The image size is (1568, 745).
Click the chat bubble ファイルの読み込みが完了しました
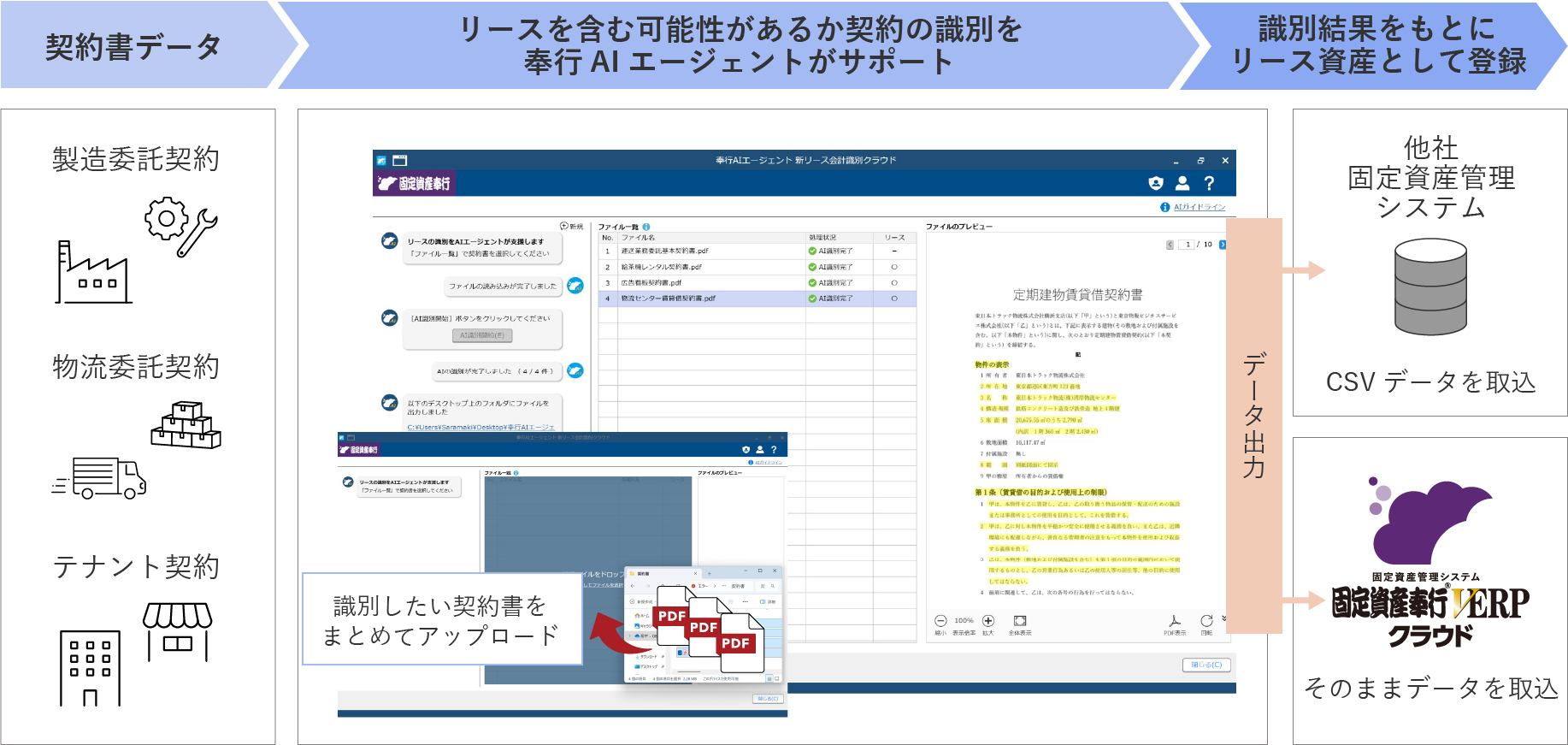tap(503, 286)
